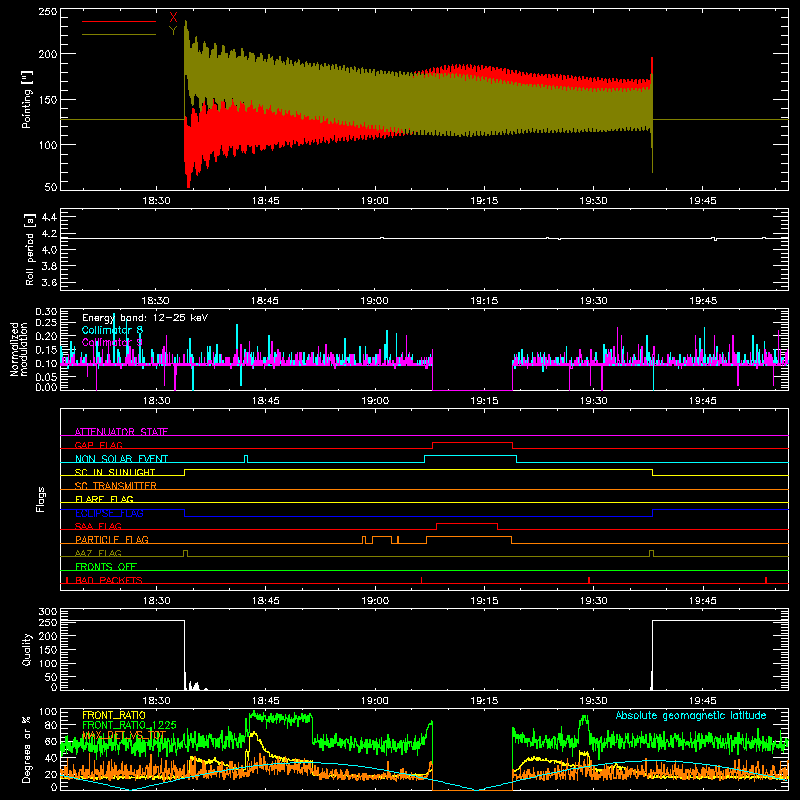Click the 19:00 time label under Roll period plot
800x800 pixels.
pos(374,301)
